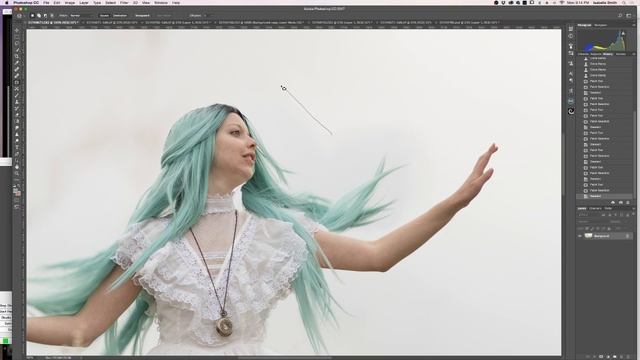Open the File menu
Viewport: 640px width, 360px height.
coord(46,2)
